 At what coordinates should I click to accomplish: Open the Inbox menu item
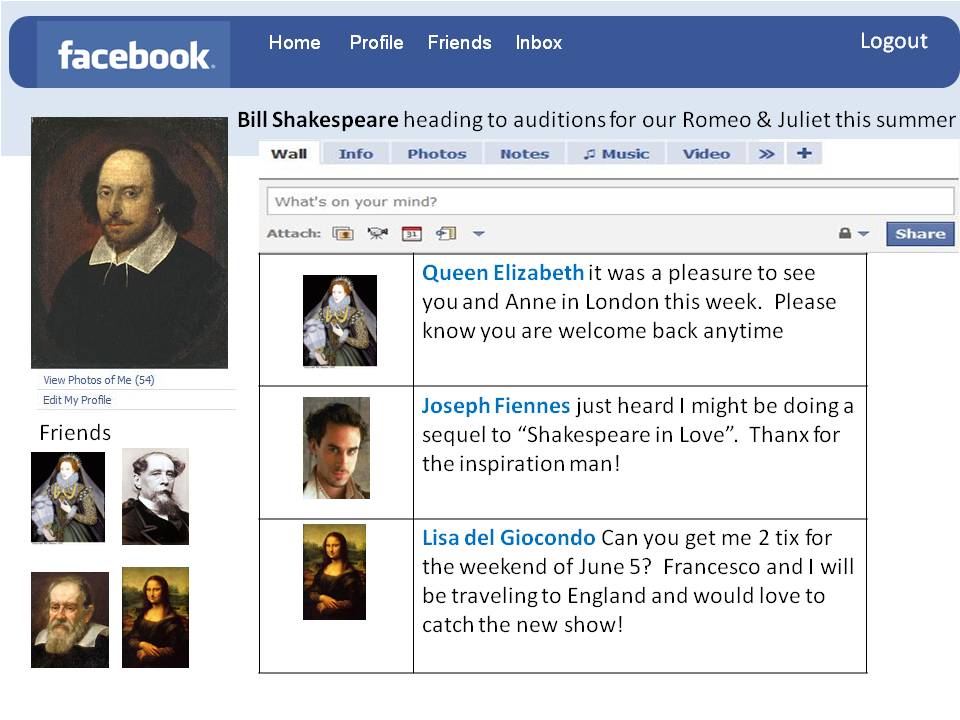[x=539, y=42]
